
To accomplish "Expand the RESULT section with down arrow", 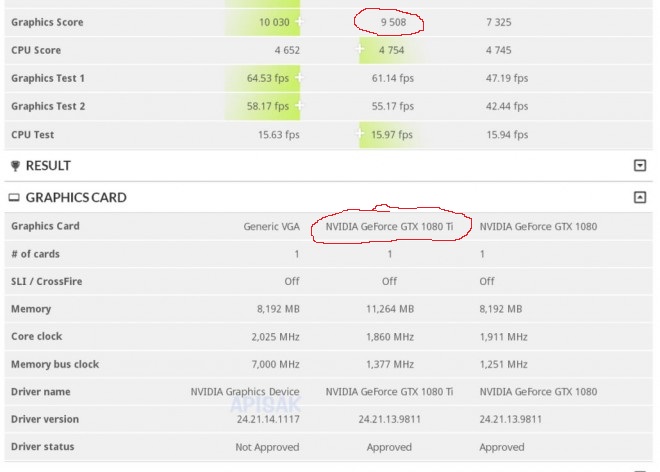I will coord(640,166).
